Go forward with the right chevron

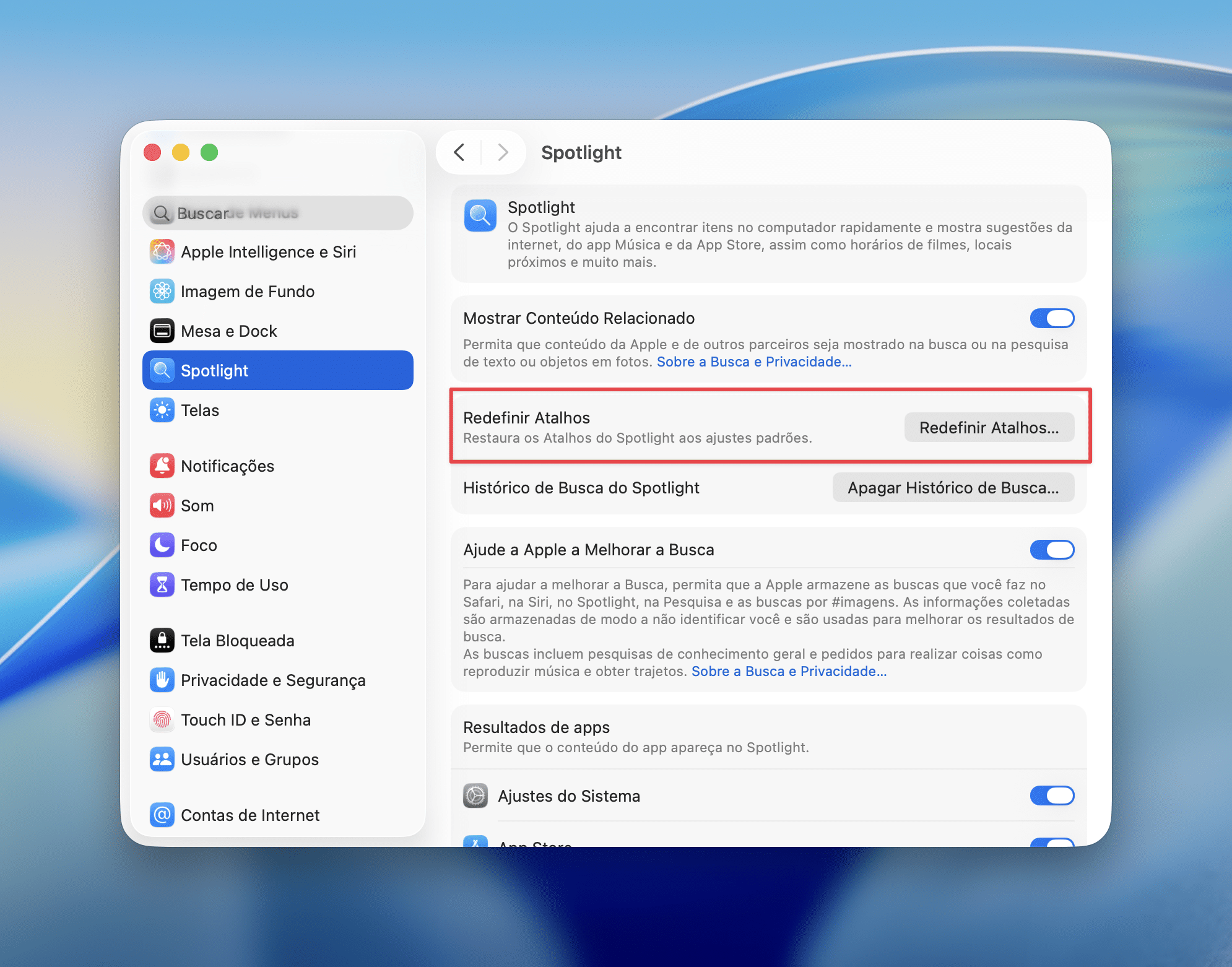click(503, 152)
